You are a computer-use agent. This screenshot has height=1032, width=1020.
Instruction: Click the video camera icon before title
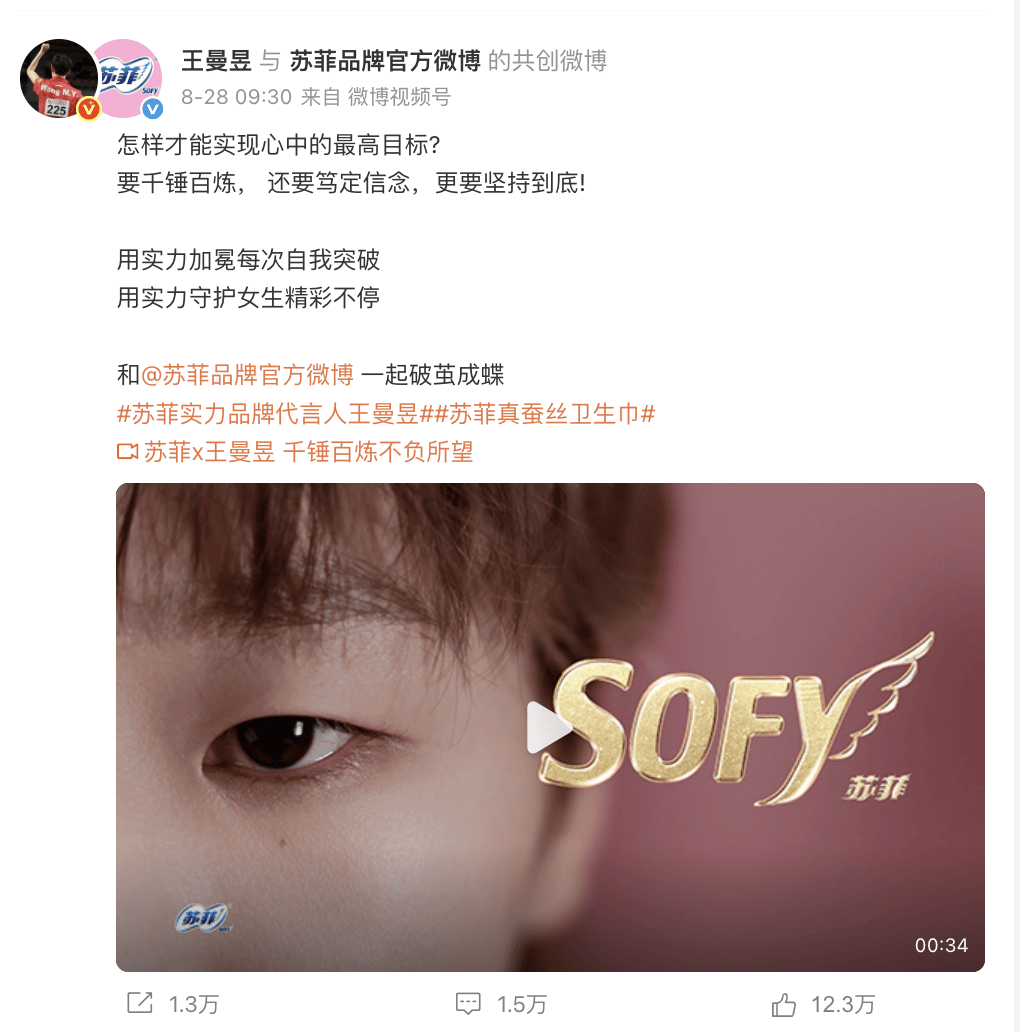127,452
